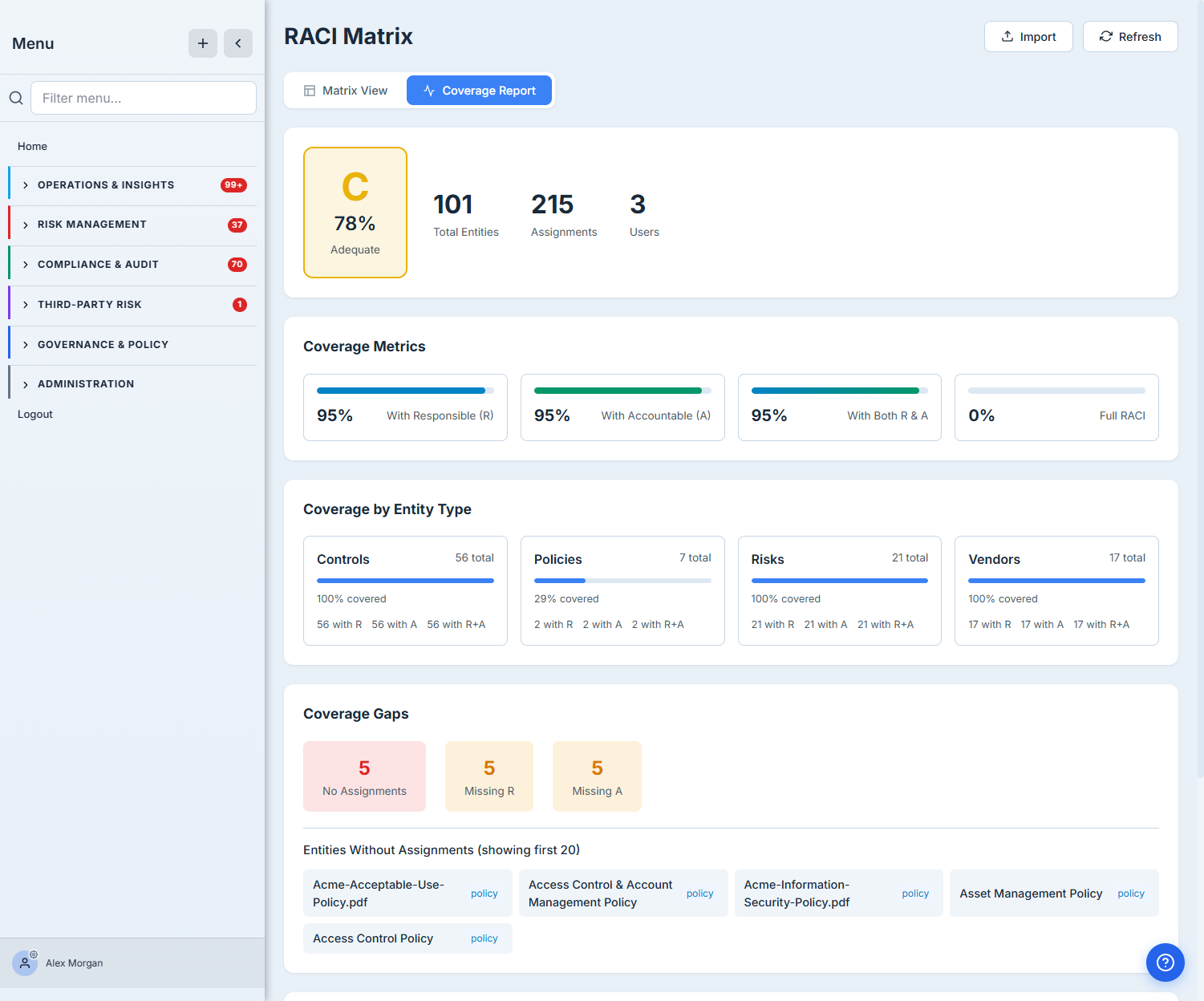Open the help question mark button

point(1165,962)
